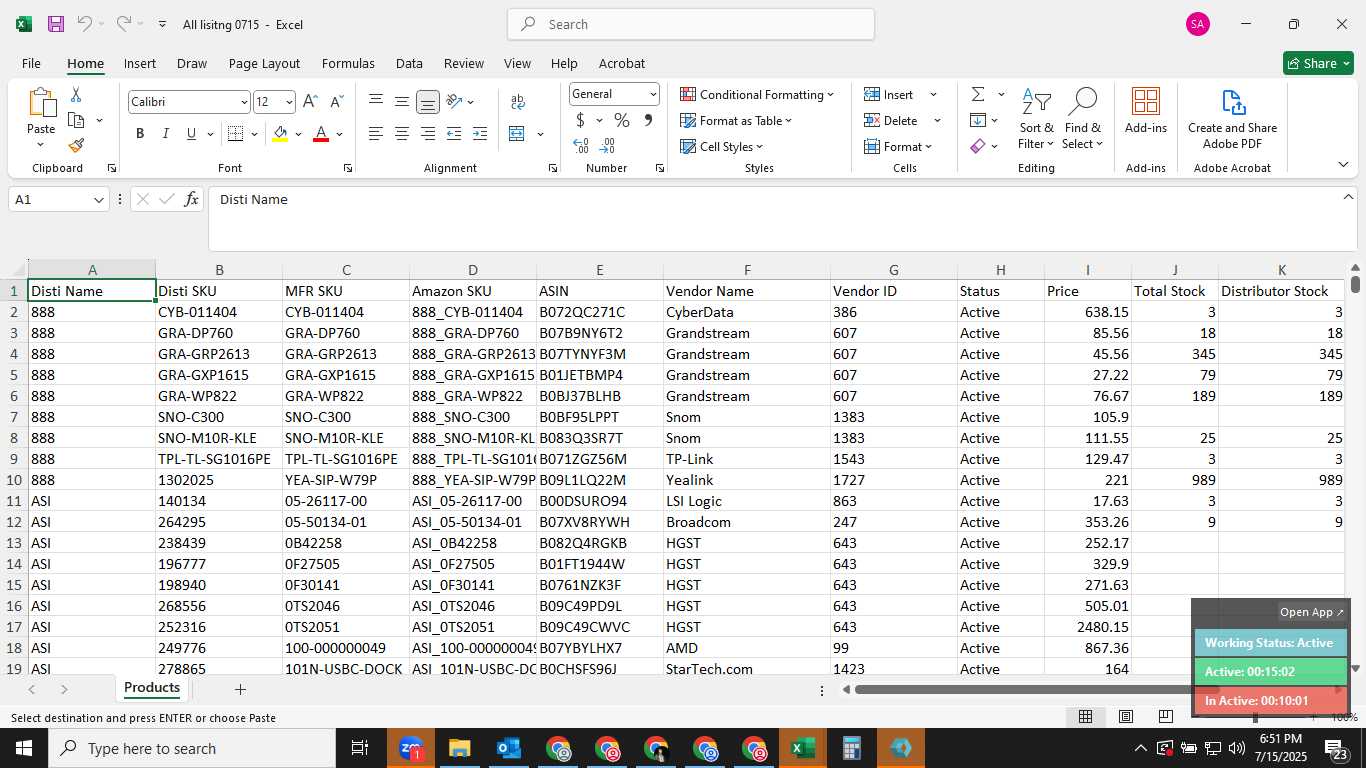Viewport: 1366px width, 768px height.
Task: Click the Search box in title bar
Action: 691,24
